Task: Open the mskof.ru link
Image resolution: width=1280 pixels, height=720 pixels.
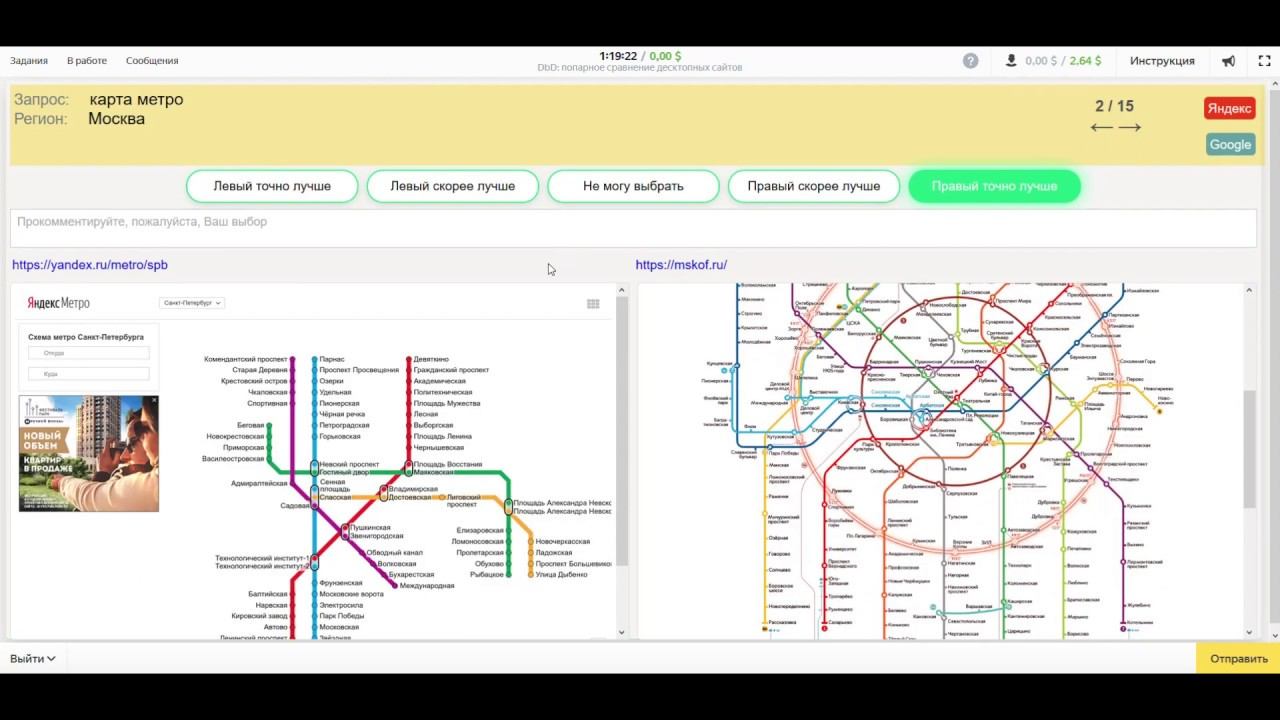Action: click(x=681, y=265)
